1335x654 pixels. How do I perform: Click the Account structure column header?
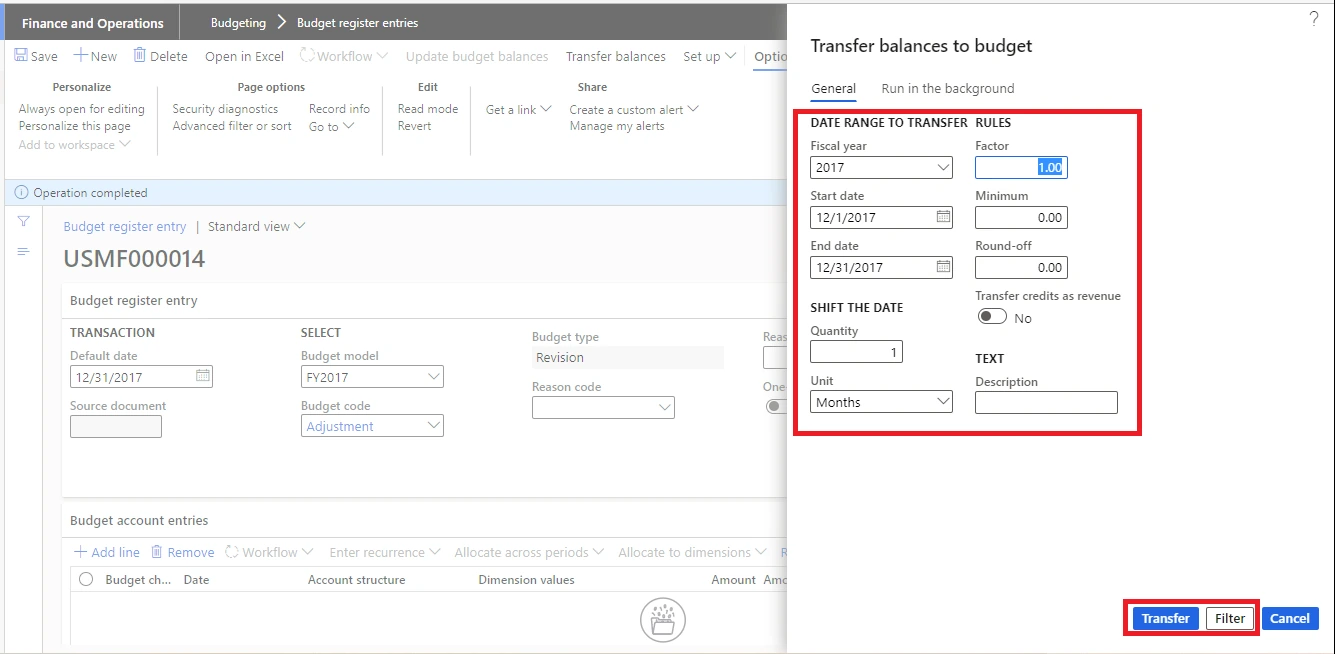pos(356,579)
